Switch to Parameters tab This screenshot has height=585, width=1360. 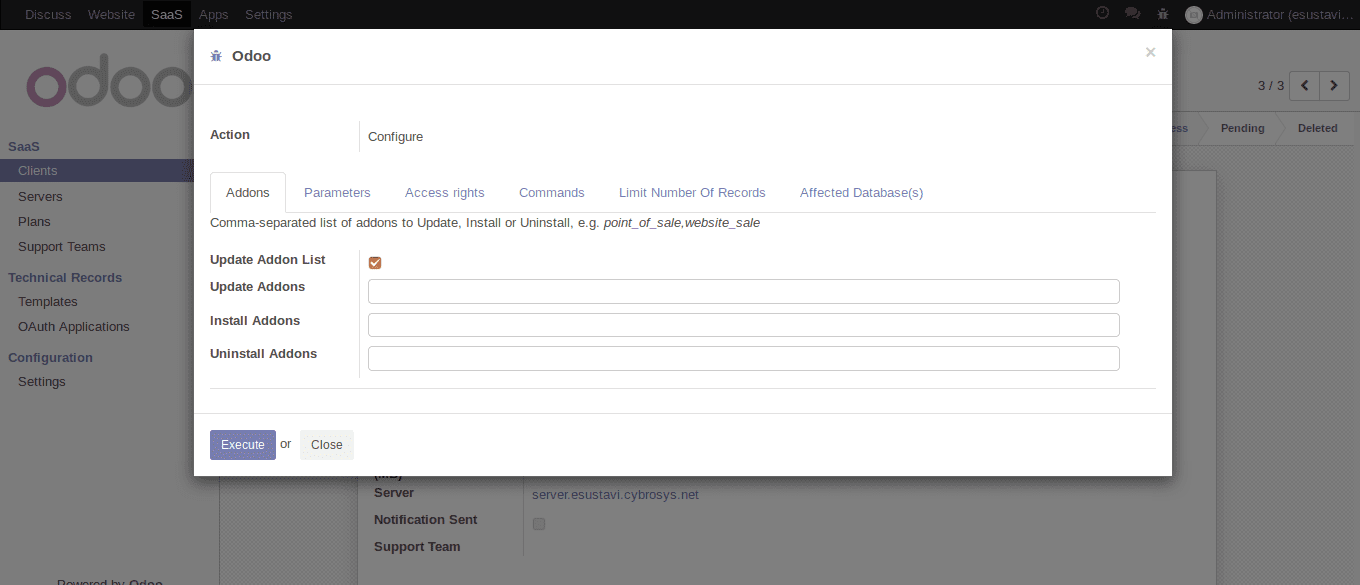(x=337, y=192)
